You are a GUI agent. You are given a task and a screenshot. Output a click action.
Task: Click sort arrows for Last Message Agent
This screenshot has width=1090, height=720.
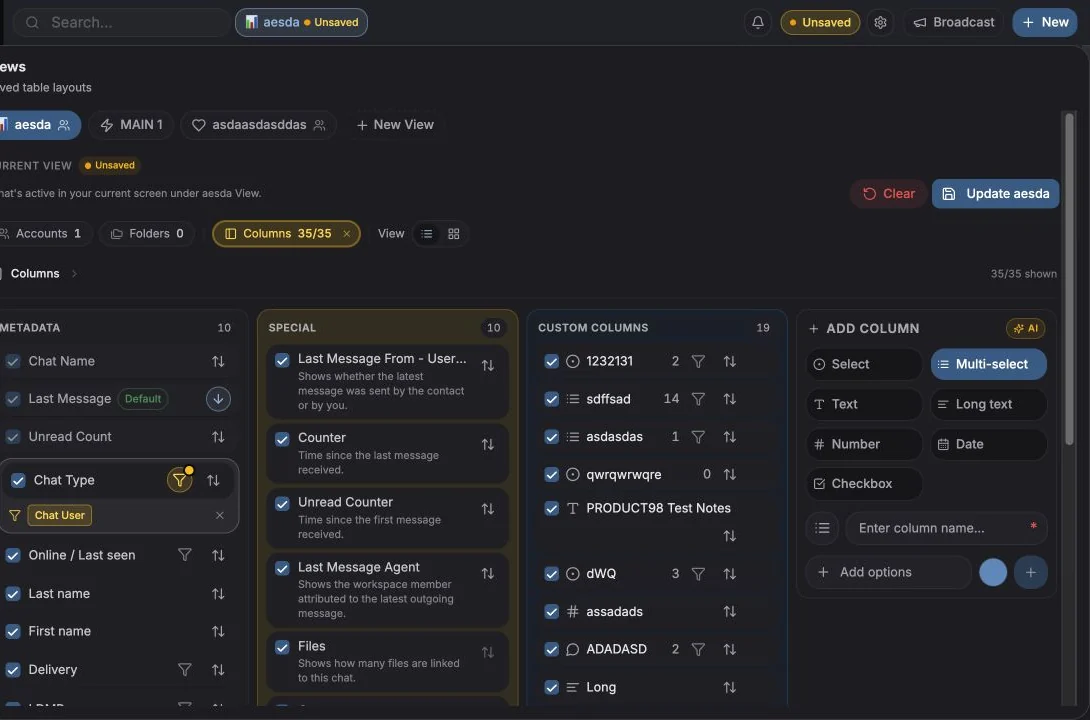488,573
